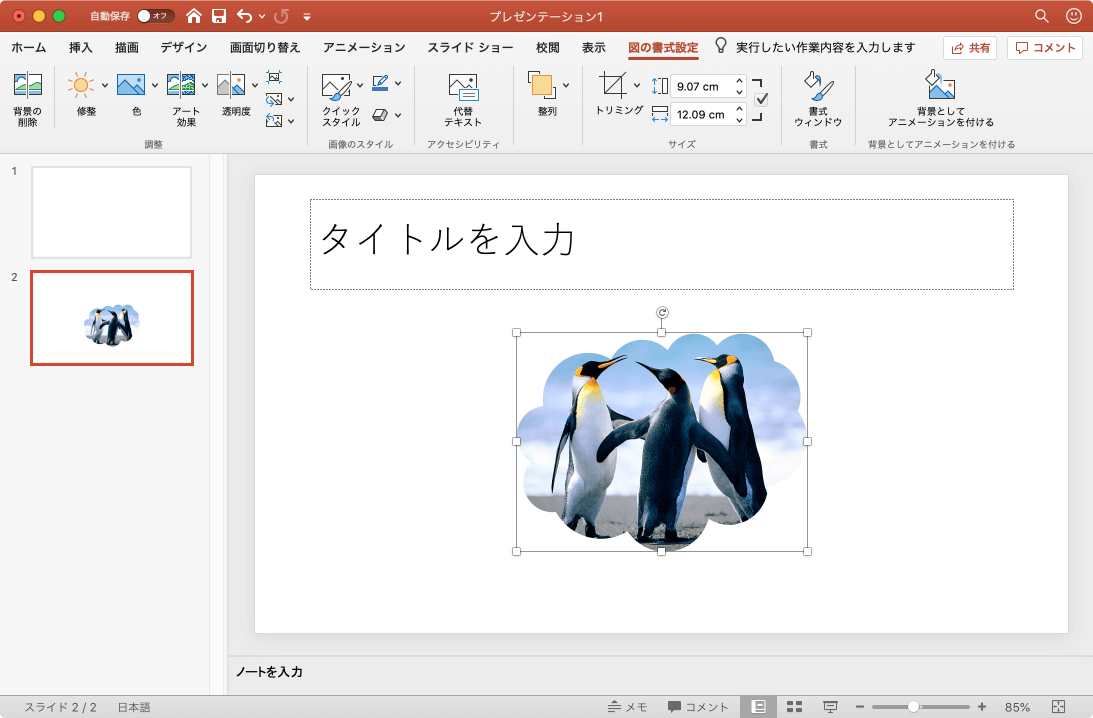
Task: Click the Home icon in title bar
Action: (x=194, y=16)
